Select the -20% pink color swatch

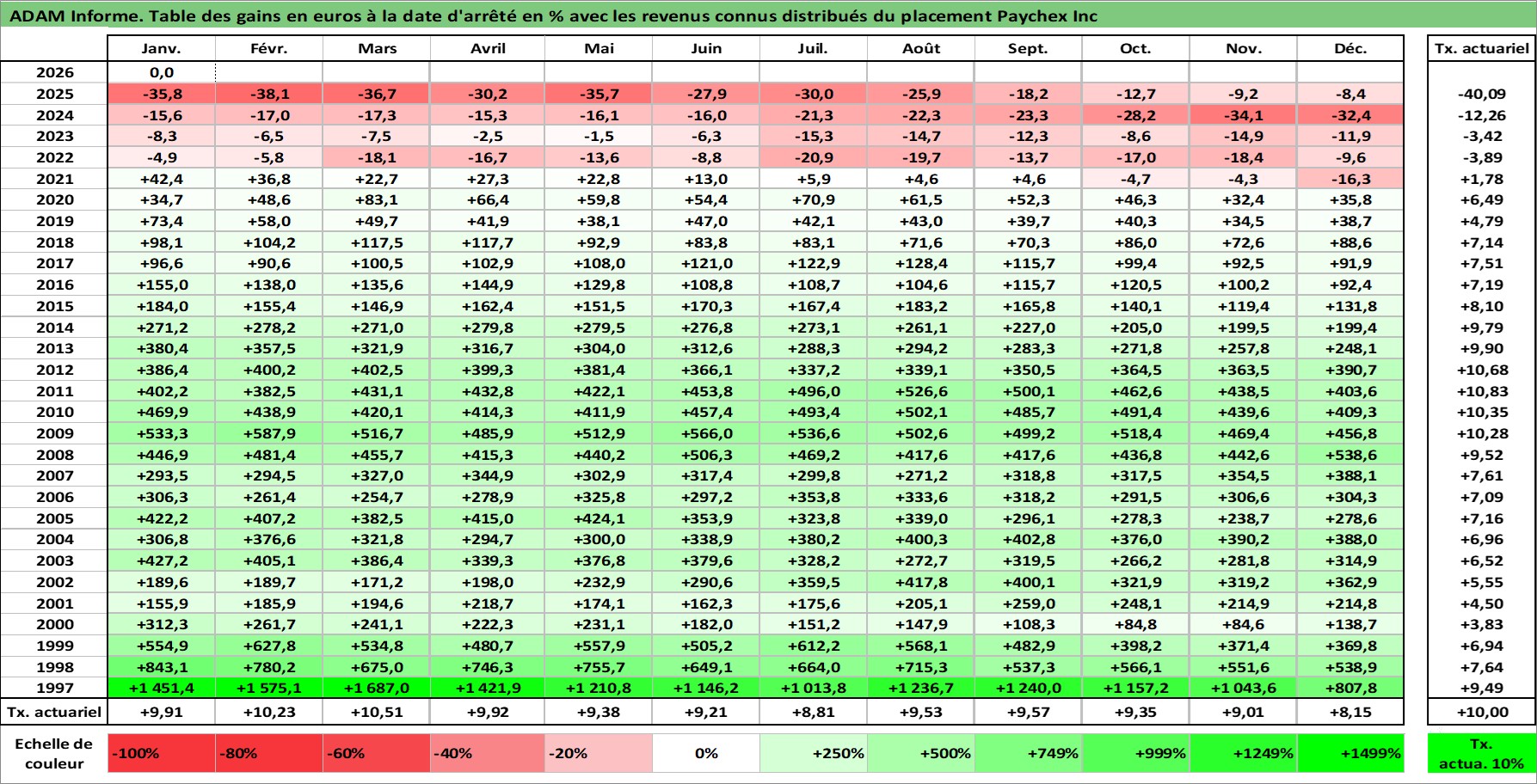(x=599, y=753)
